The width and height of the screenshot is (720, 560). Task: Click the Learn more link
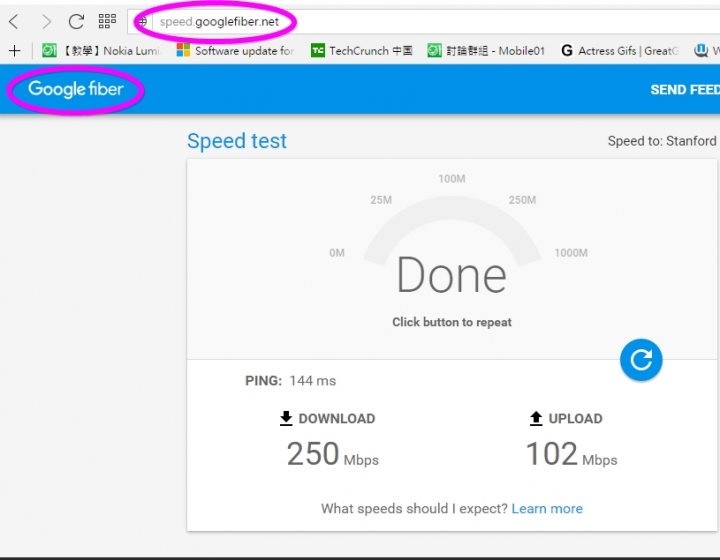tap(547, 509)
